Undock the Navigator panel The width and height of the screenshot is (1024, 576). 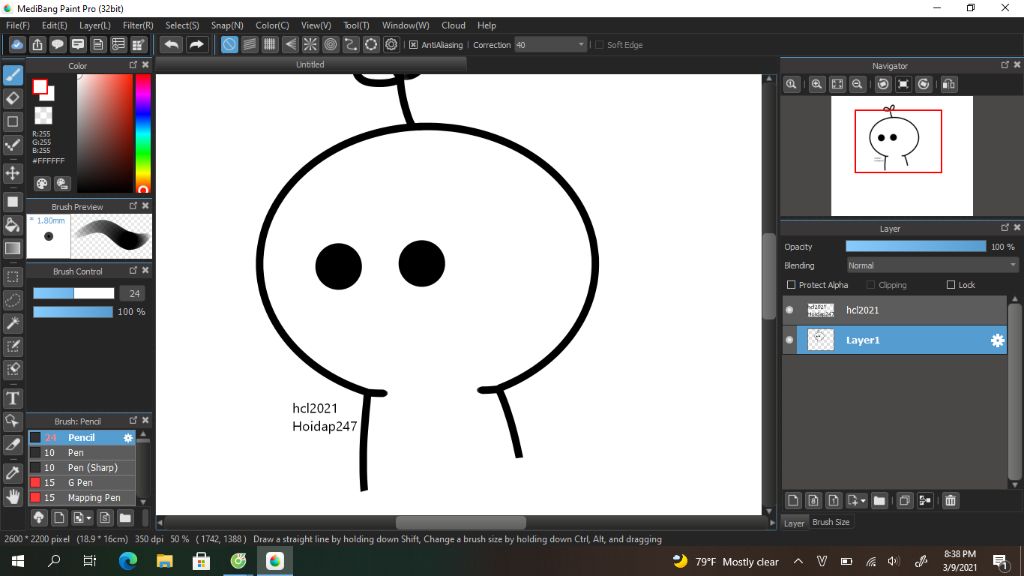coord(1004,65)
